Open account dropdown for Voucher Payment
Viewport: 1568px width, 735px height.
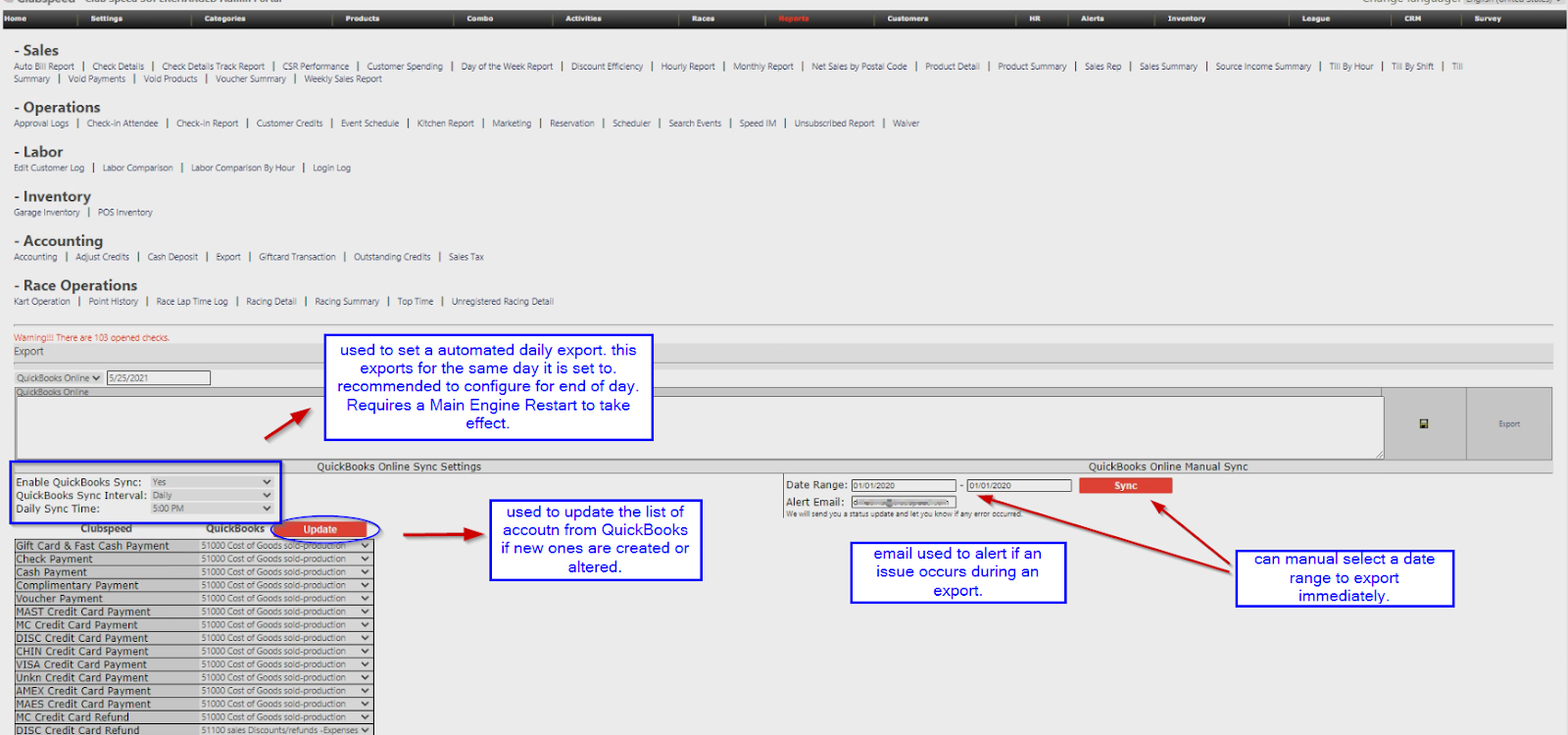286,599
